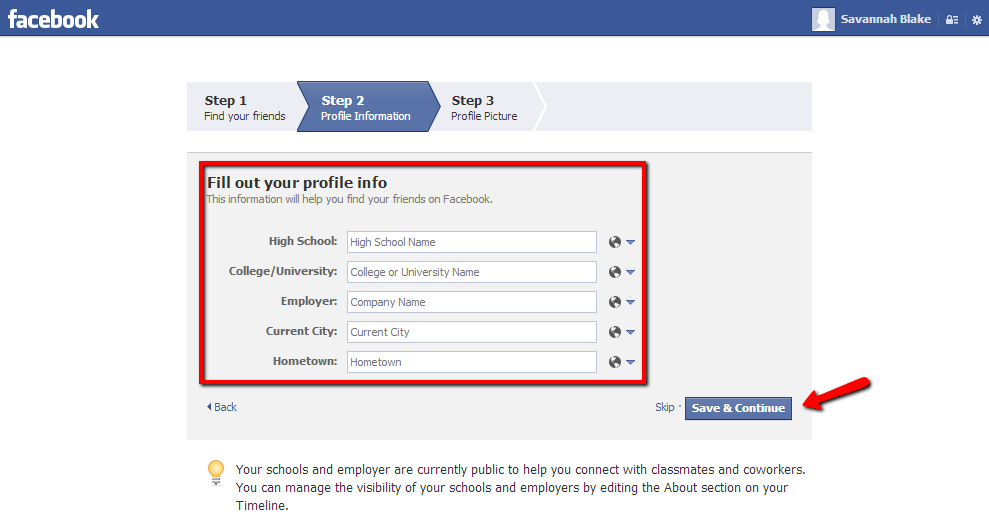Focus the Hometown field
This screenshot has width=989, height=524.
471,362
